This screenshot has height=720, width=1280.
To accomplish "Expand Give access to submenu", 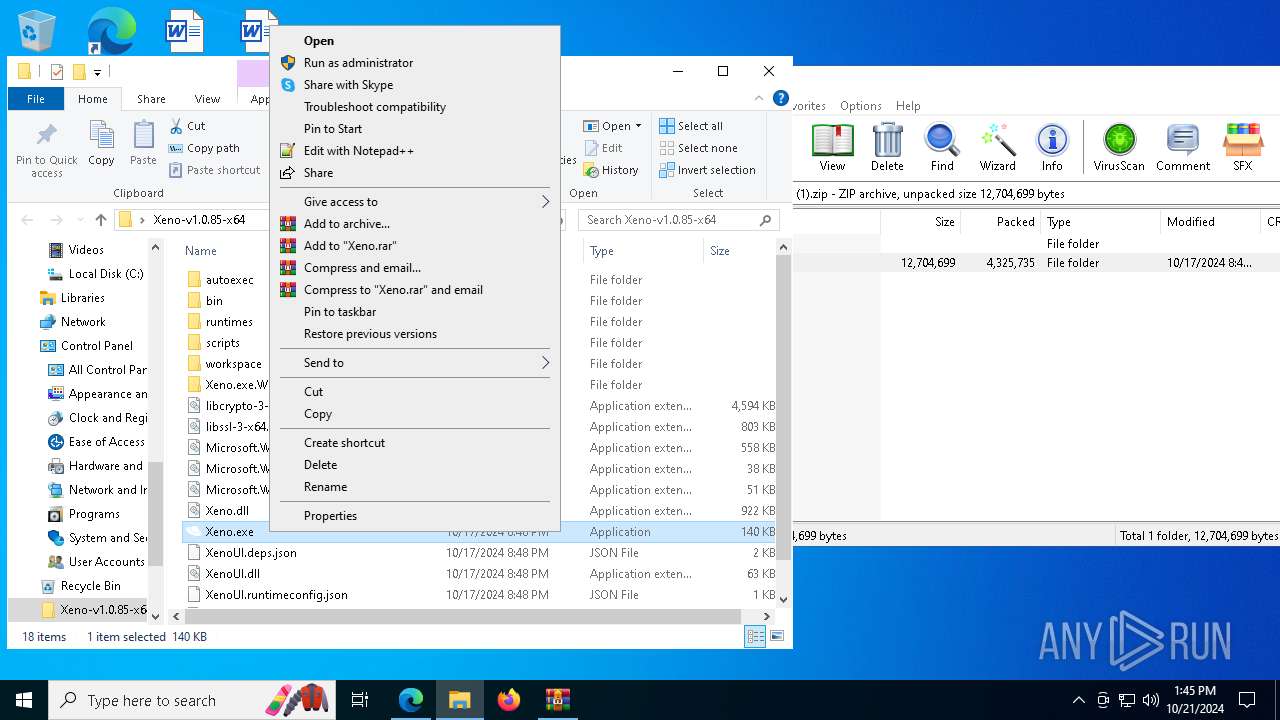I will pos(415,202).
